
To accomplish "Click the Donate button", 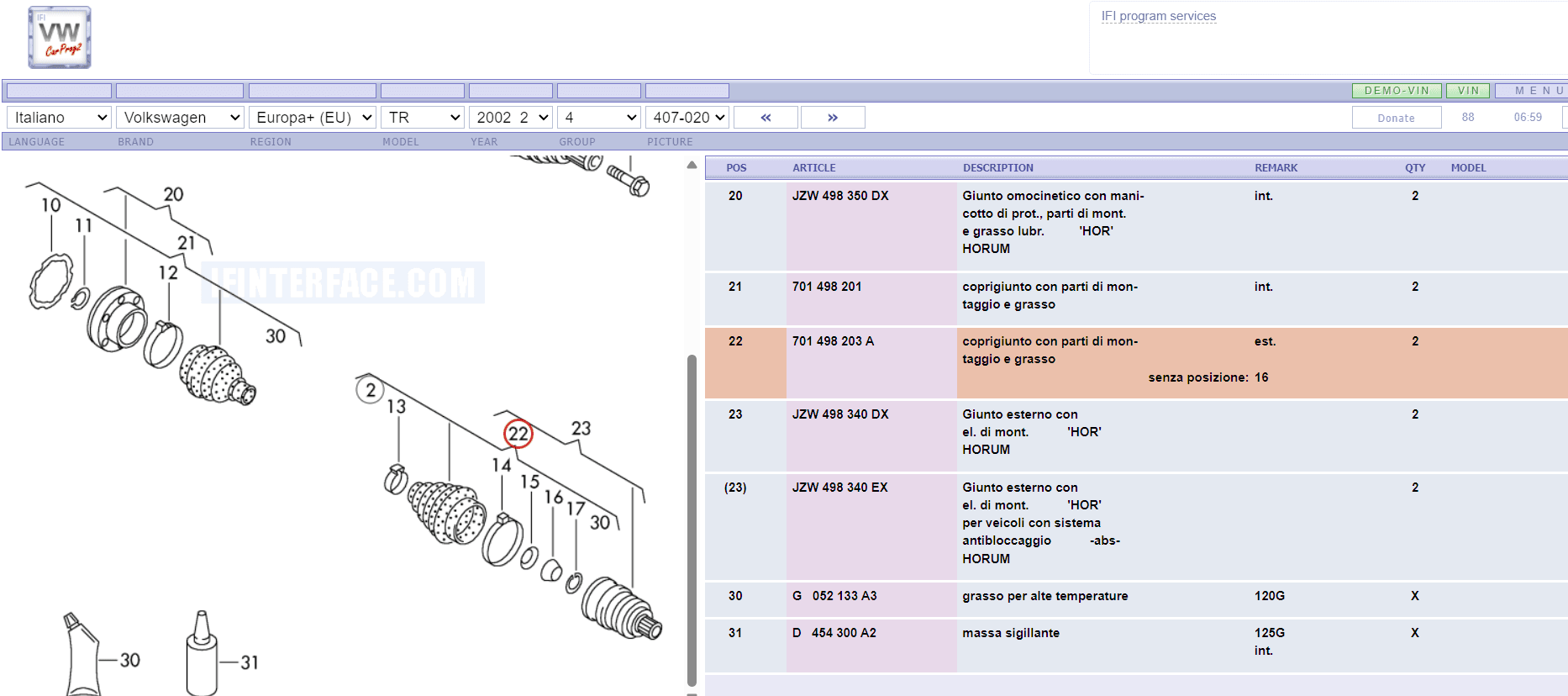I will [1397, 118].
